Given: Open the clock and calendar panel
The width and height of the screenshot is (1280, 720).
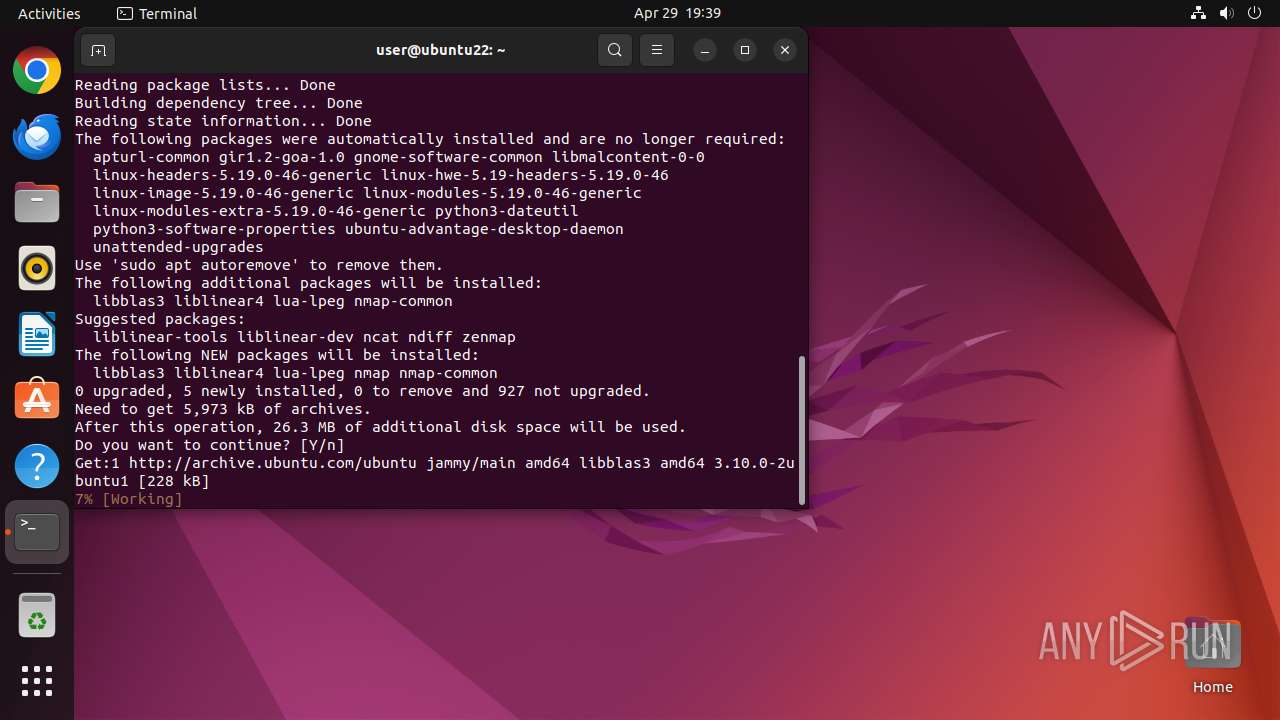Looking at the screenshot, I should (677, 13).
